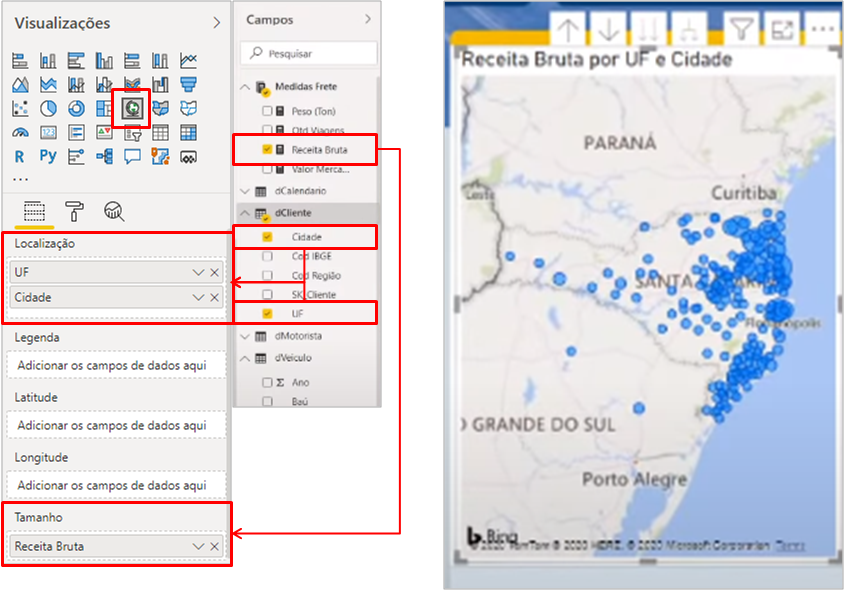Image resolution: width=844 pixels, height=590 pixels.
Task: Open the Analytics magnifier tab
Action: pos(114,210)
